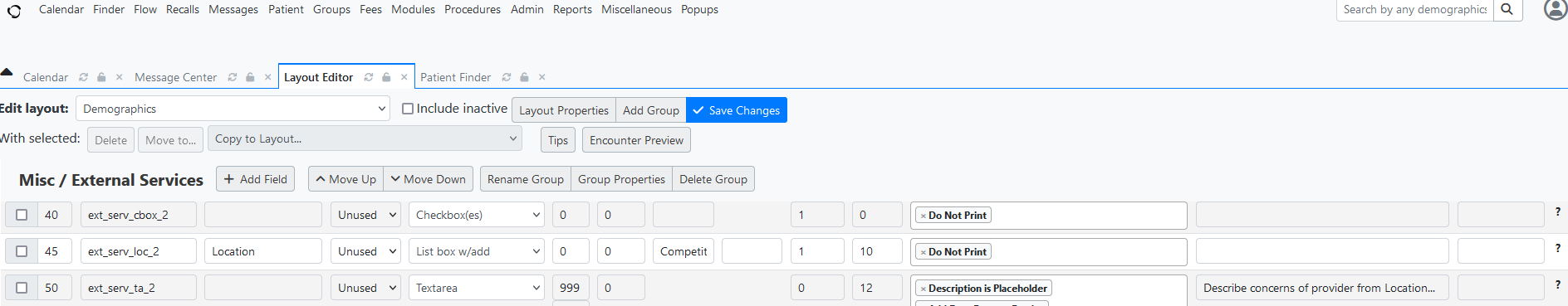
Task: Click the help question mark for ext_serv_cbox_2
Action: 1557,212
